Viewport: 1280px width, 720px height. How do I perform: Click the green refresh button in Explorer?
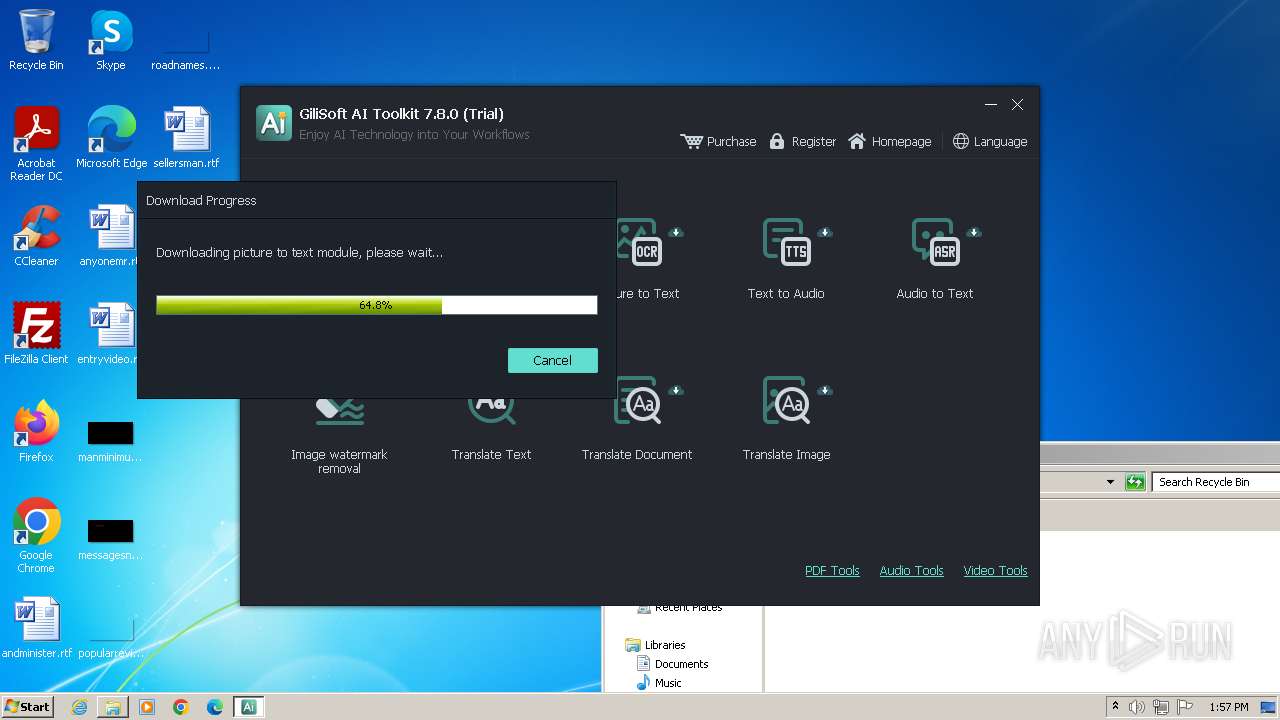[1135, 482]
